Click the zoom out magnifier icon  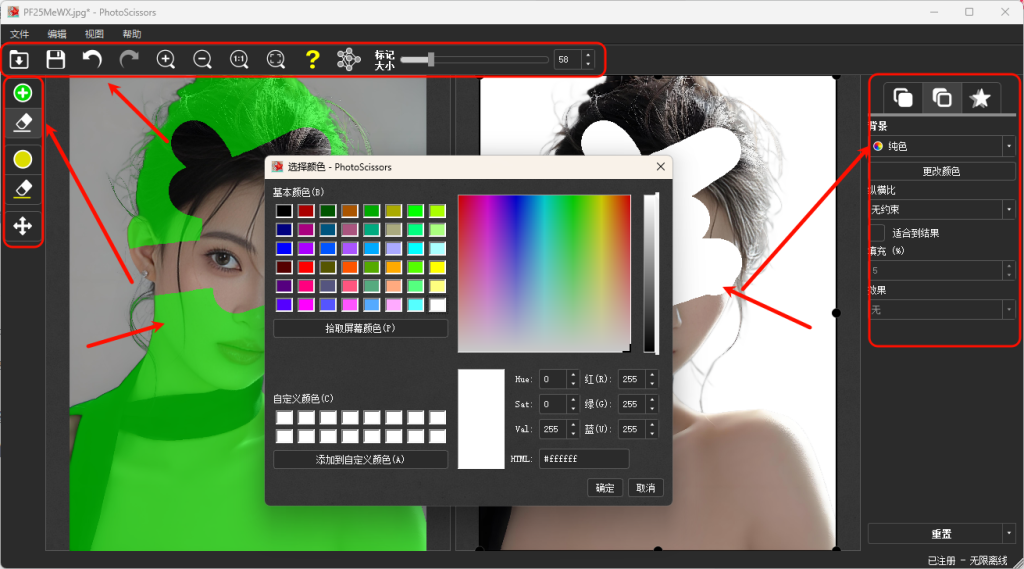point(202,60)
